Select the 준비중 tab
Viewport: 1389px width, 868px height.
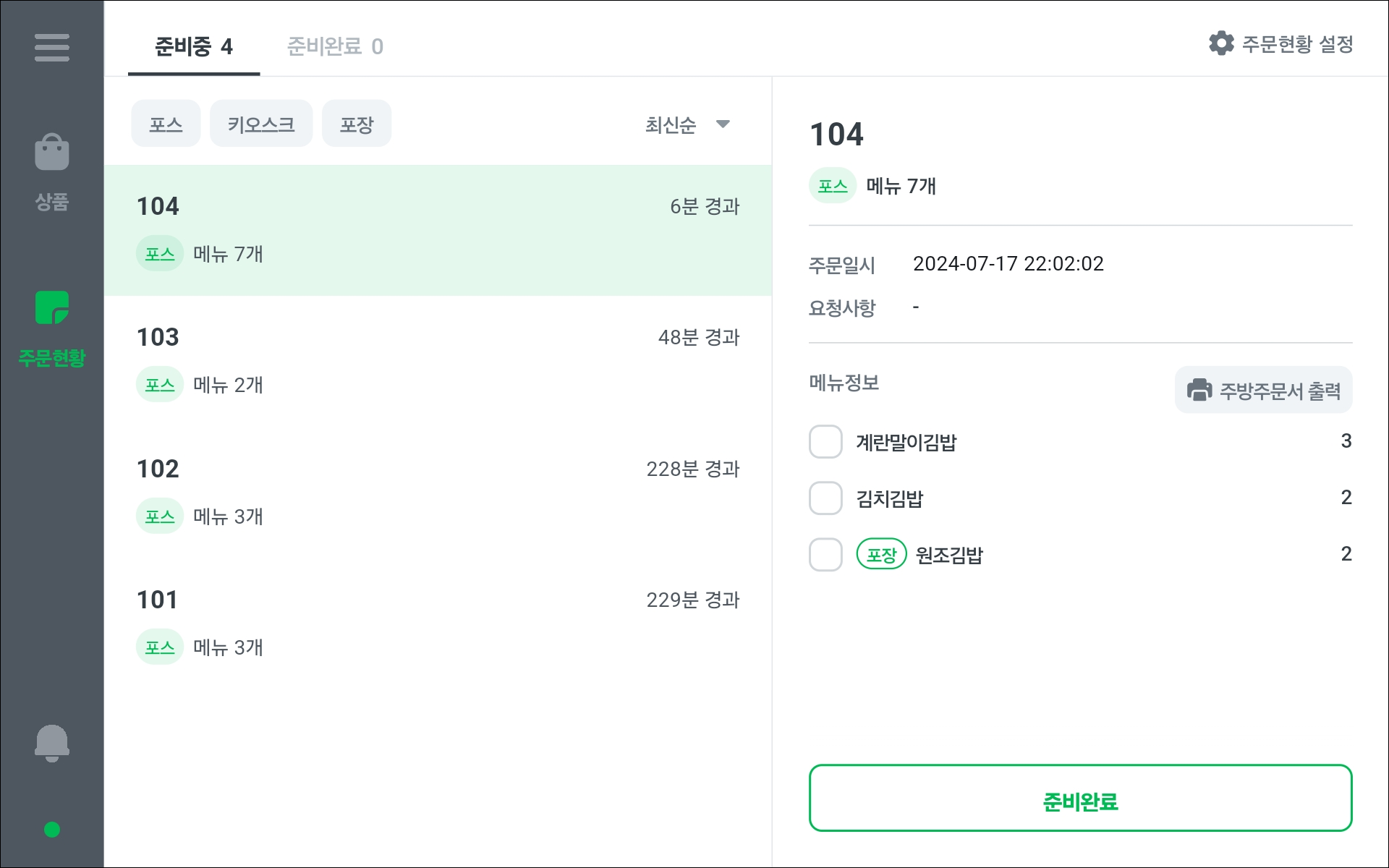click(193, 46)
